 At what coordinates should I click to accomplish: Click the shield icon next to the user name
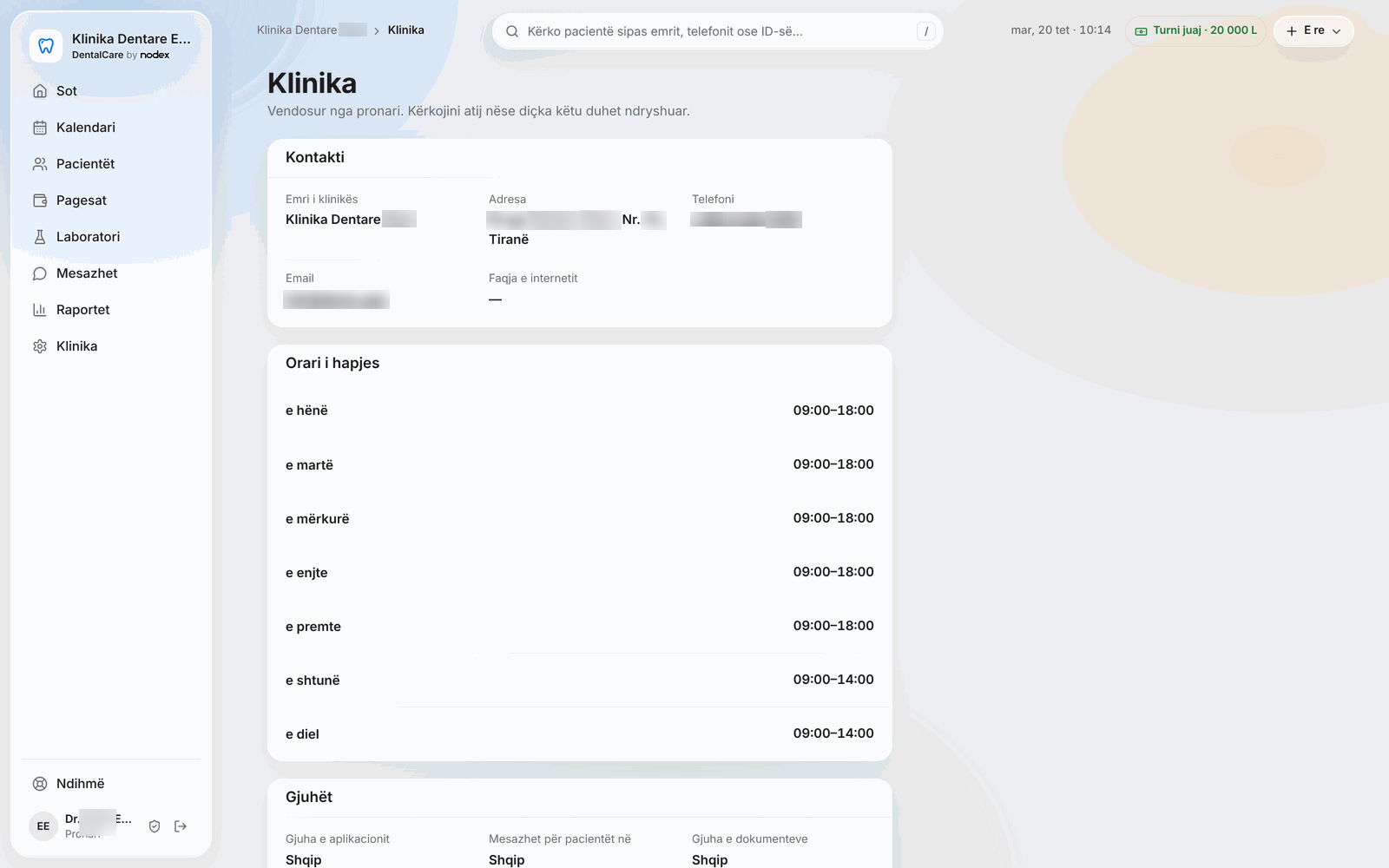pos(155,826)
